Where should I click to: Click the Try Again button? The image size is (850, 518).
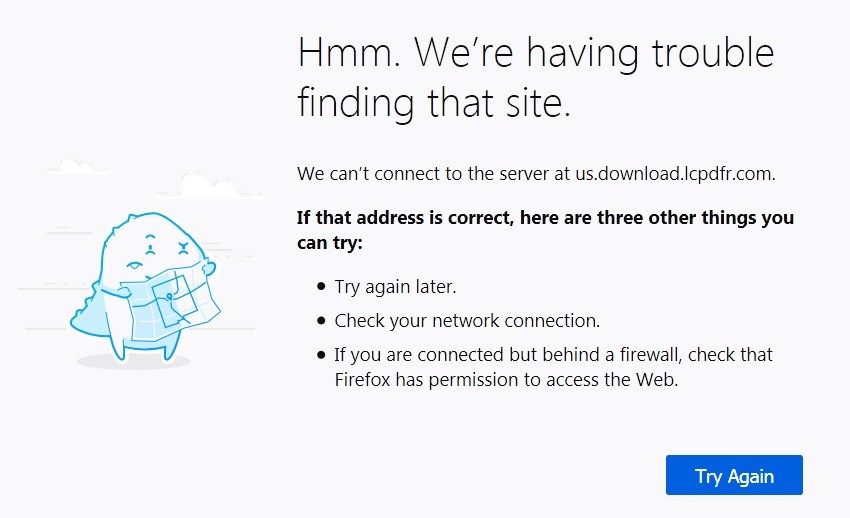click(734, 475)
